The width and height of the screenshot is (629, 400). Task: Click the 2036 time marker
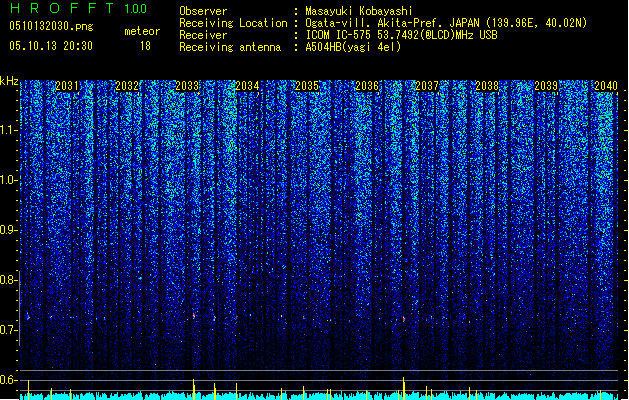click(367, 86)
